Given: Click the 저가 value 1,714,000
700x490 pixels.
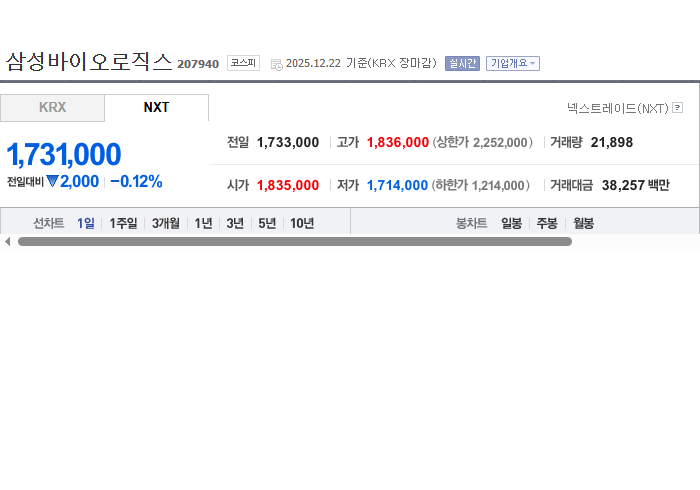Looking at the screenshot, I should pos(397,185).
